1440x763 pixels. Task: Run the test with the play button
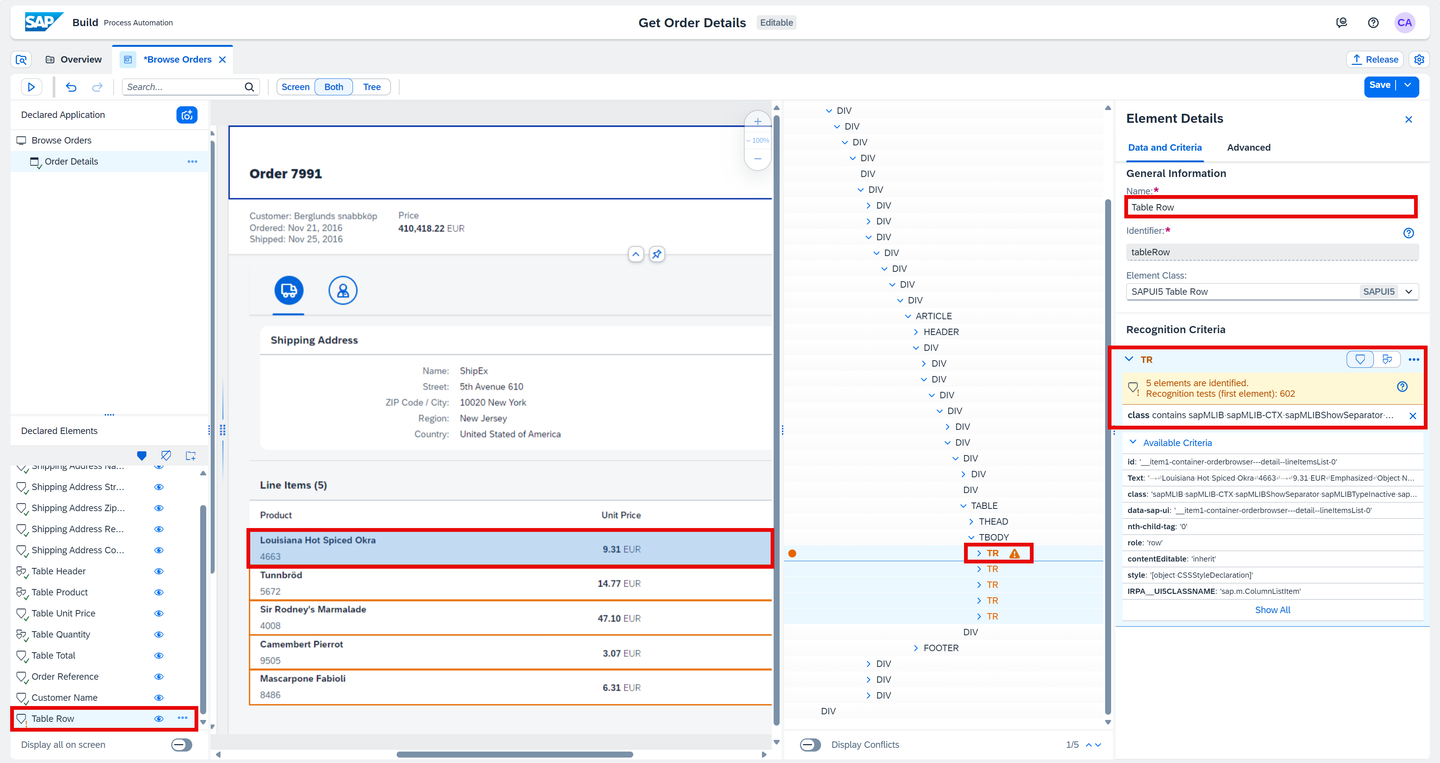point(31,87)
